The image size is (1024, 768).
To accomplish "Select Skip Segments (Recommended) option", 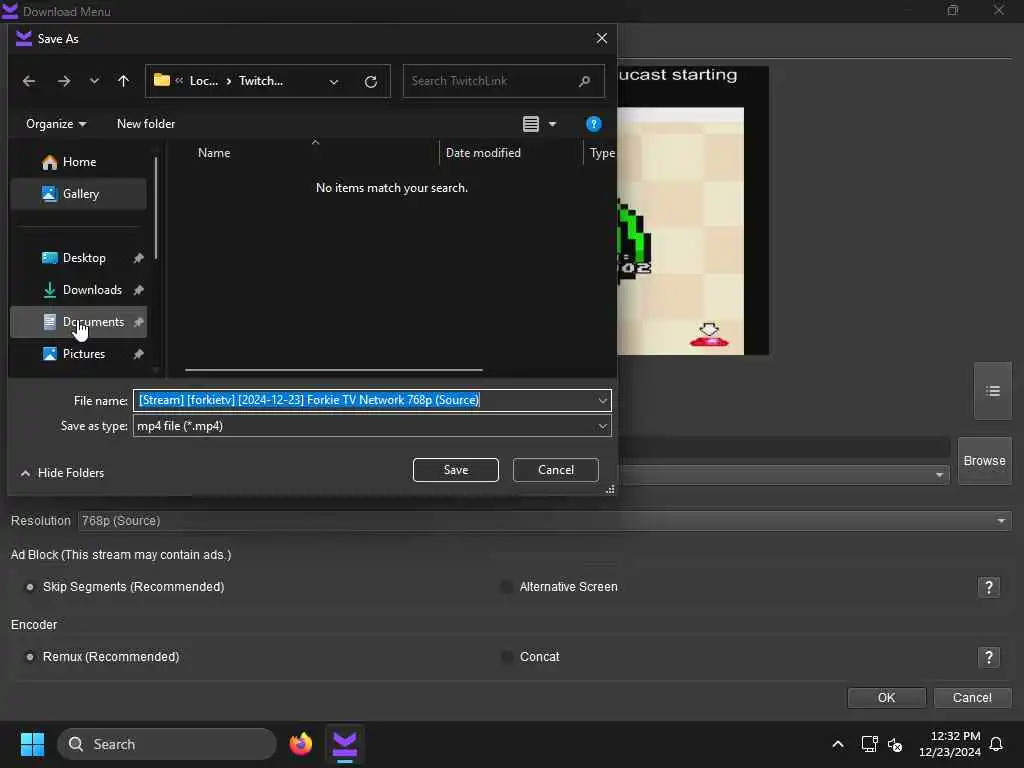I will [125, 587].
